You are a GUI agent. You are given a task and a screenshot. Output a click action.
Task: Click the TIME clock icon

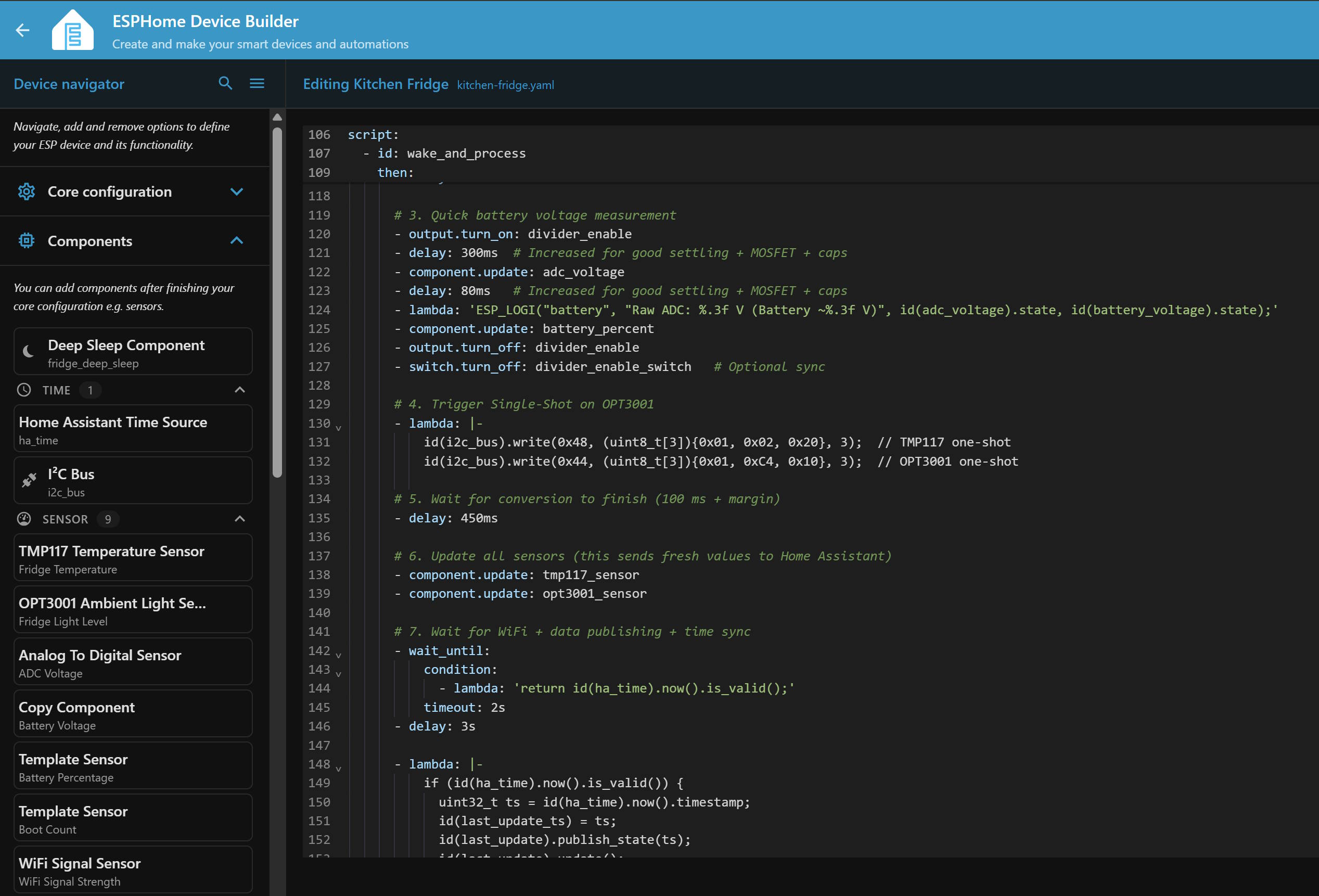click(x=24, y=390)
